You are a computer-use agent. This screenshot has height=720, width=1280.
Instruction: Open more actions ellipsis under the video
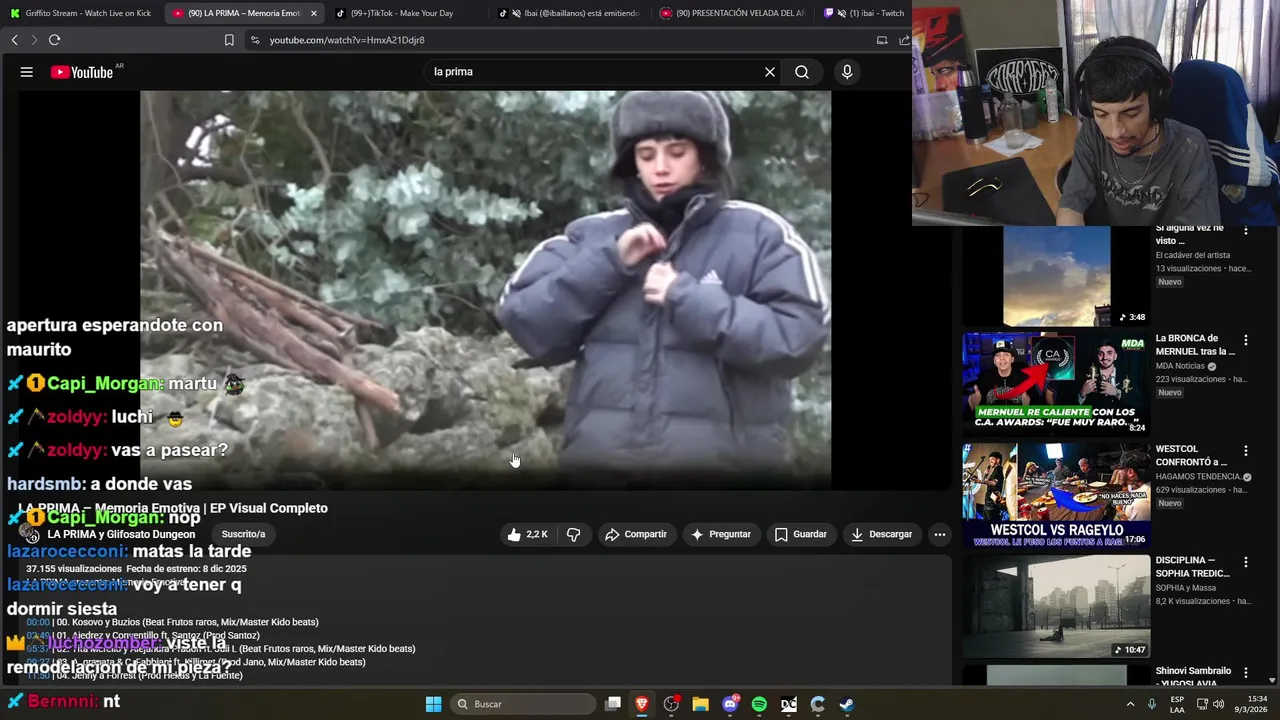pyautogui.click(x=939, y=534)
